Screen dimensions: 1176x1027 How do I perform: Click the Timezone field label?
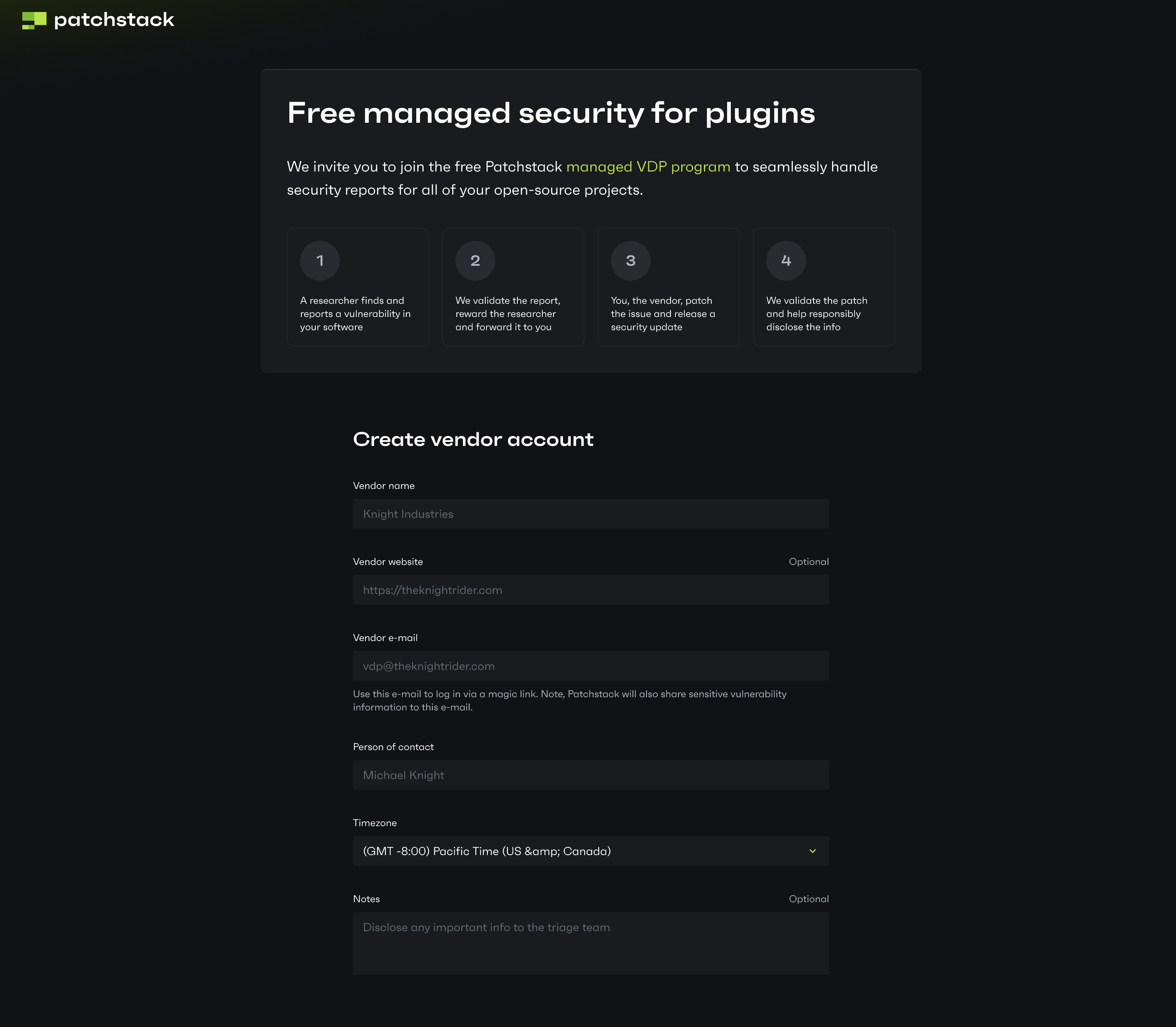click(375, 823)
